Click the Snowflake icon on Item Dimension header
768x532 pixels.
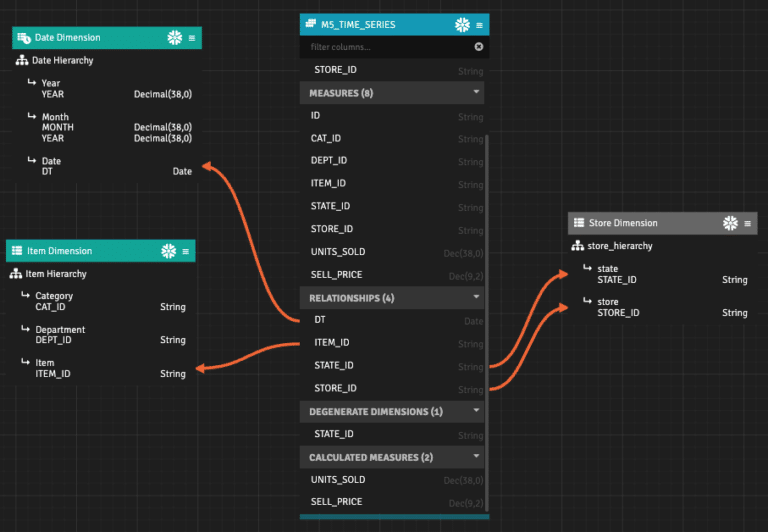168,251
